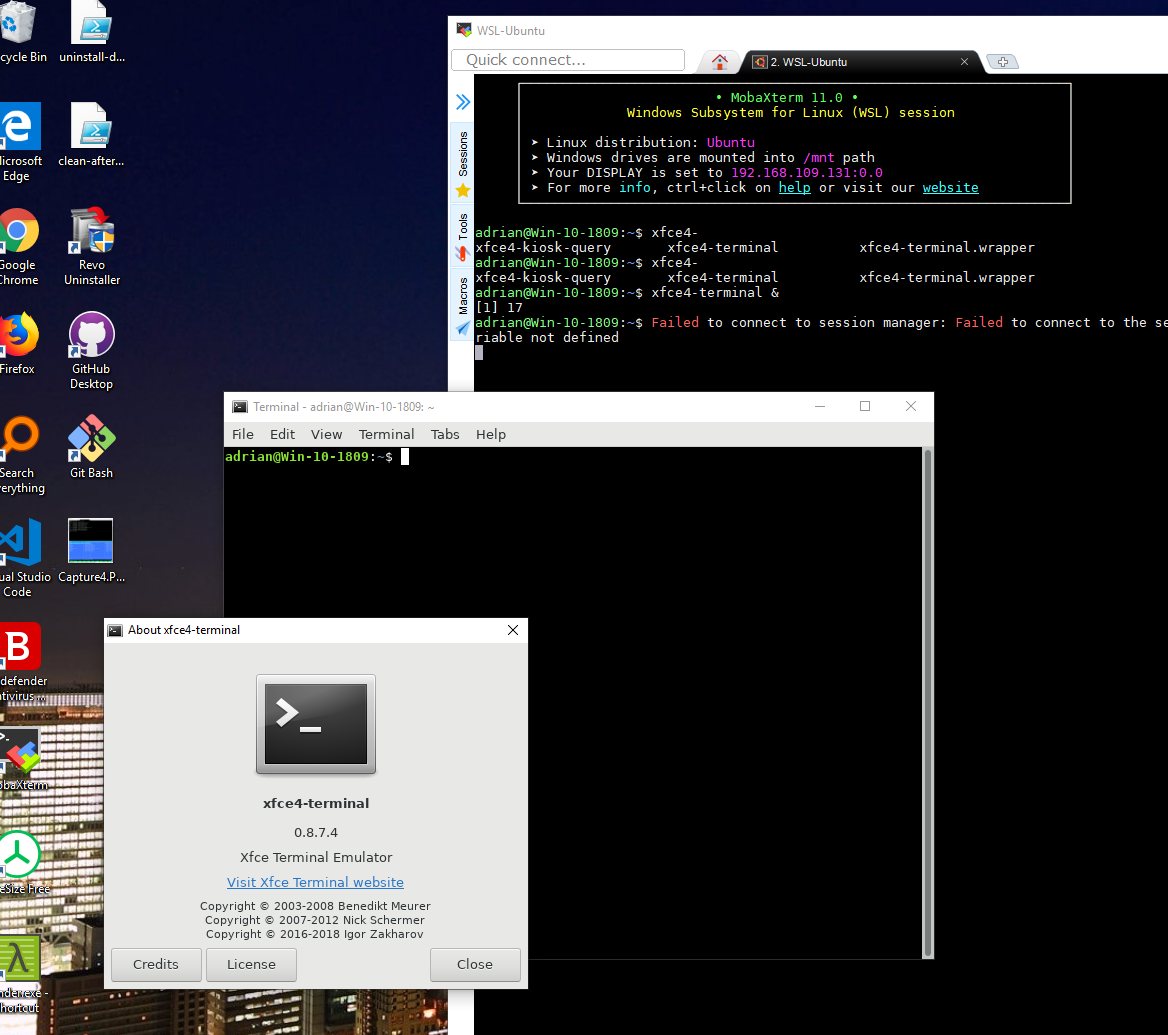The width and height of the screenshot is (1168, 1035).
Task: Click the License button in About dialog
Action: pos(251,964)
